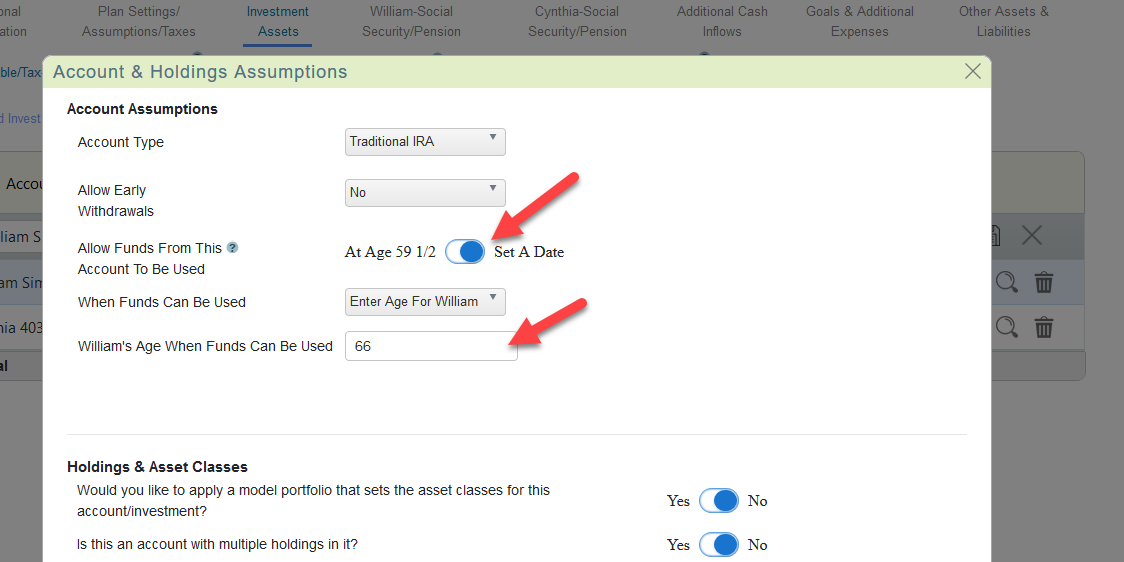Viewport: 1124px width, 562px height.
Task: Click the Account Type label
Action: coord(120,142)
